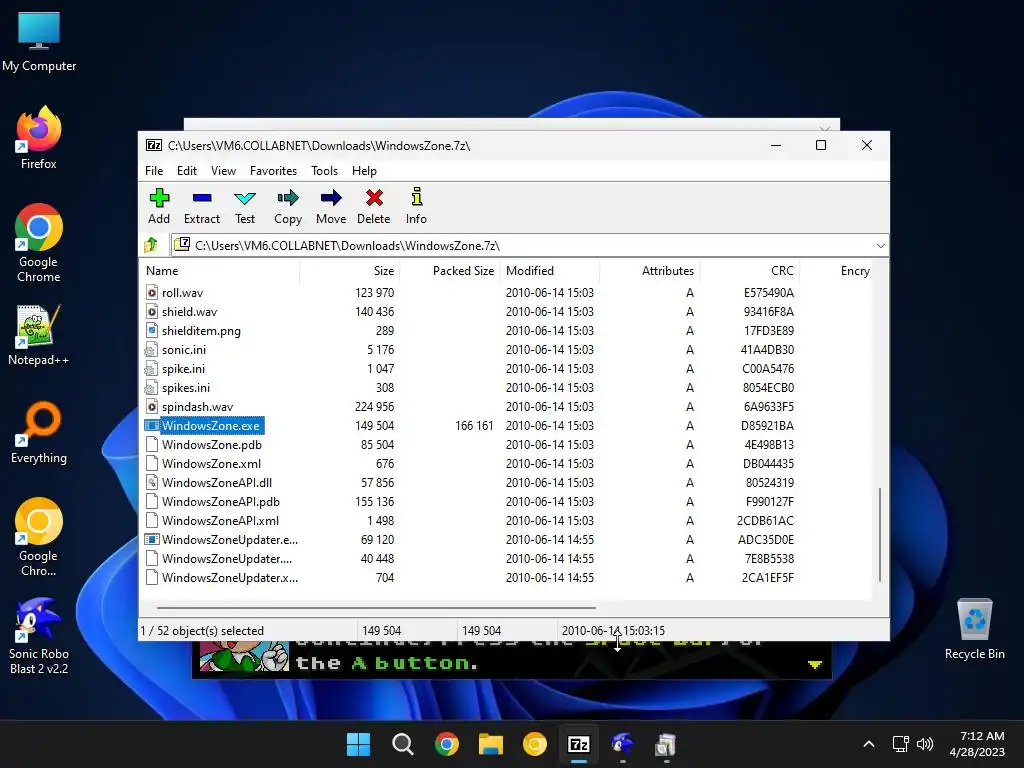Screen dimensions: 1024x768
Task: Click the Sonic taskbar icon
Action: (x=622, y=744)
